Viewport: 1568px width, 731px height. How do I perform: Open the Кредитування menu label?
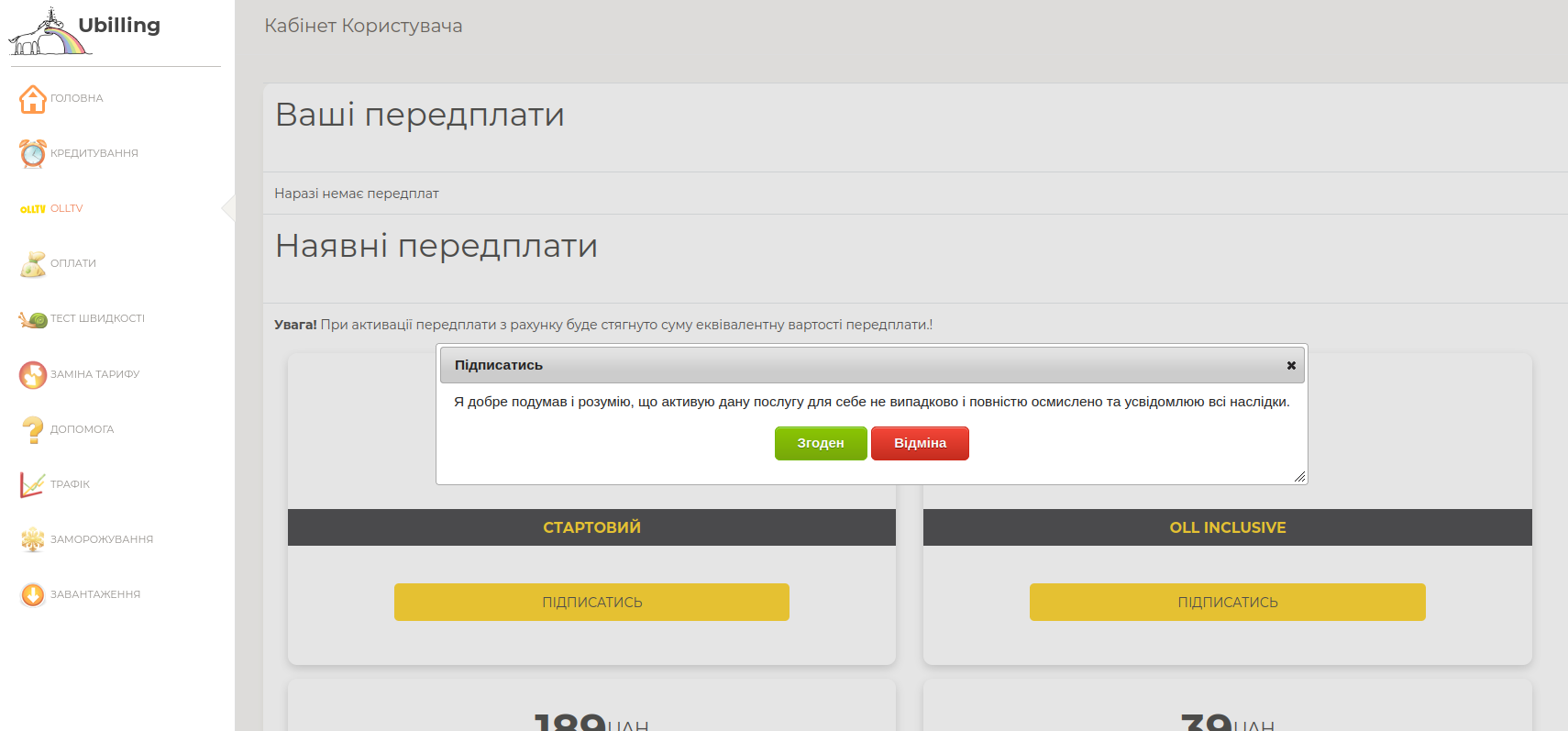pyautogui.click(x=94, y=153)
